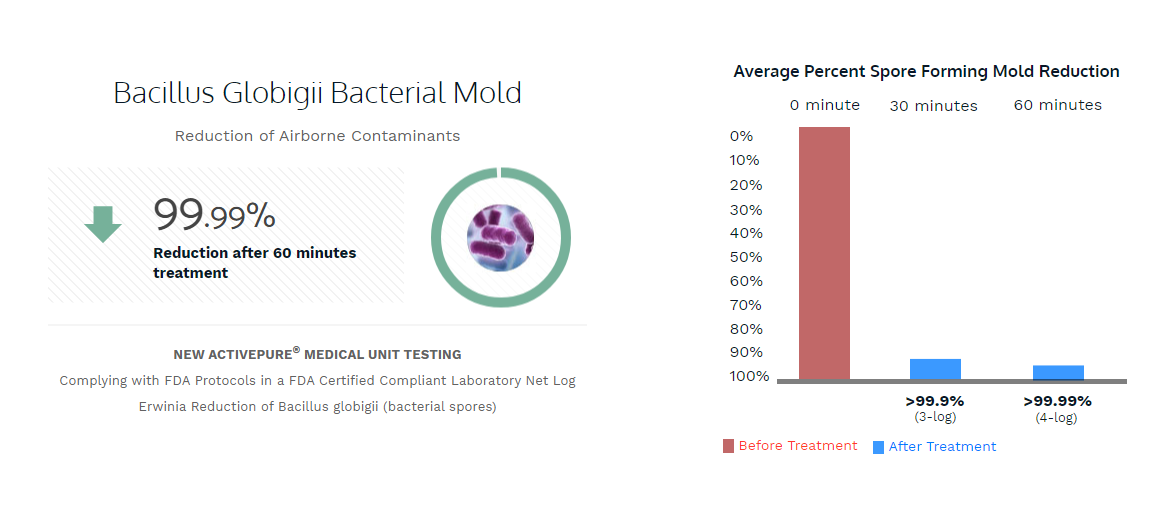Click the blue 60 minutes bar
The image size is (1173, 507).
click(1059, 372)
